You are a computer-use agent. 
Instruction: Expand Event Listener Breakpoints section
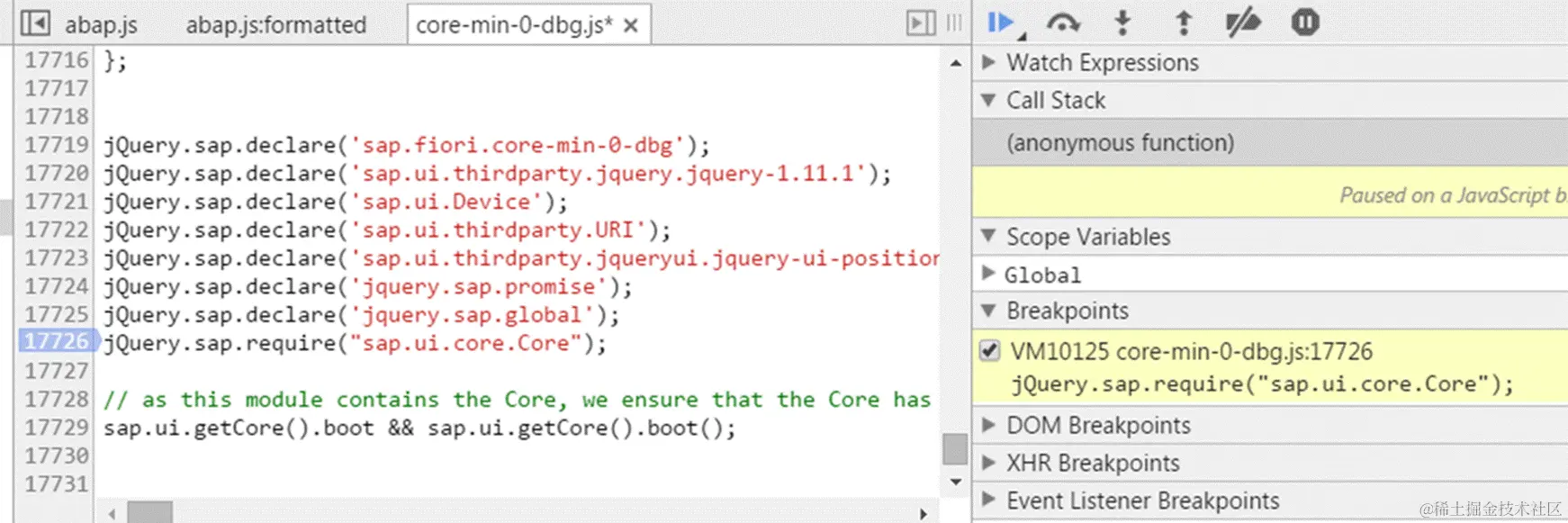click(988, 500)
